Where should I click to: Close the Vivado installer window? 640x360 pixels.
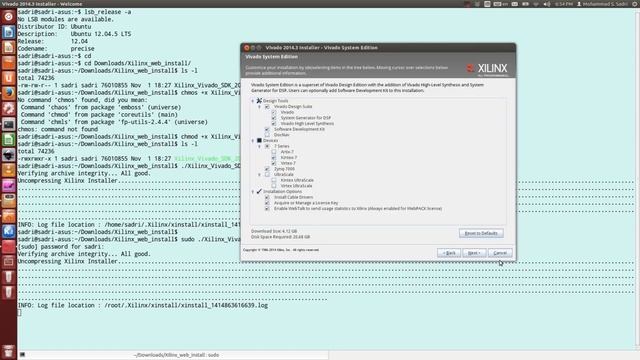pyautogui.click(x=247, y=48)
